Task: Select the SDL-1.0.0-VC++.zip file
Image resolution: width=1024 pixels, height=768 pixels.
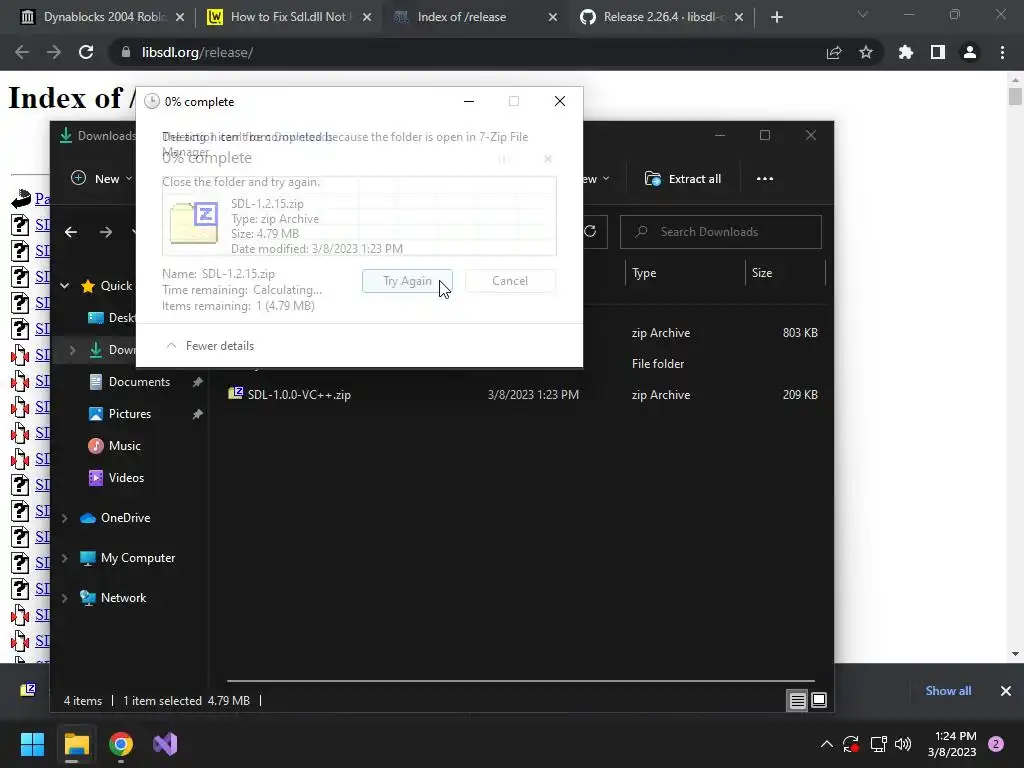Action: point(299,395)
